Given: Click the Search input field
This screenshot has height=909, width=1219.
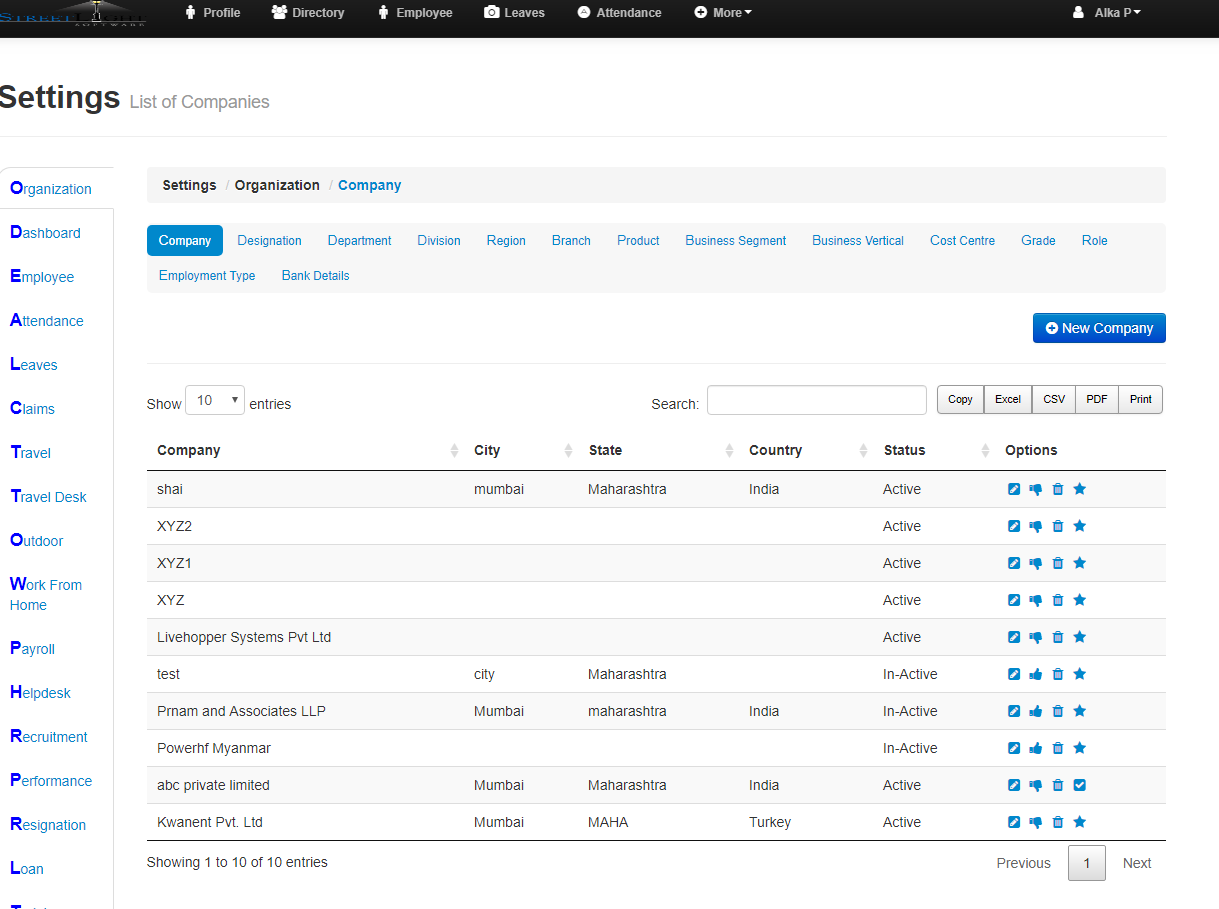Looking at the screenshot, I should [x=816, y=400].
